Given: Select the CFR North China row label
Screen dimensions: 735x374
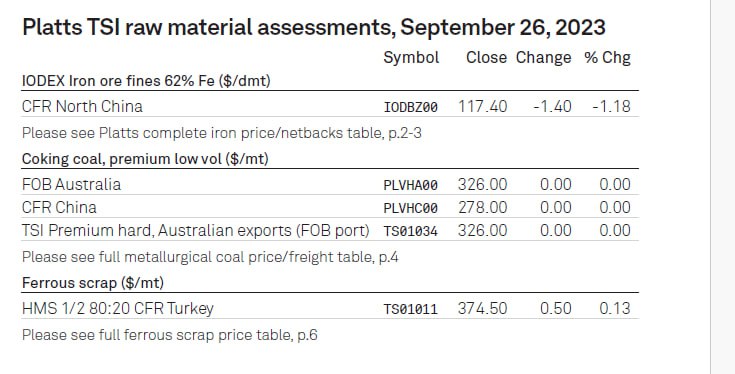Looking at the screenshot, I should point(82,106).
